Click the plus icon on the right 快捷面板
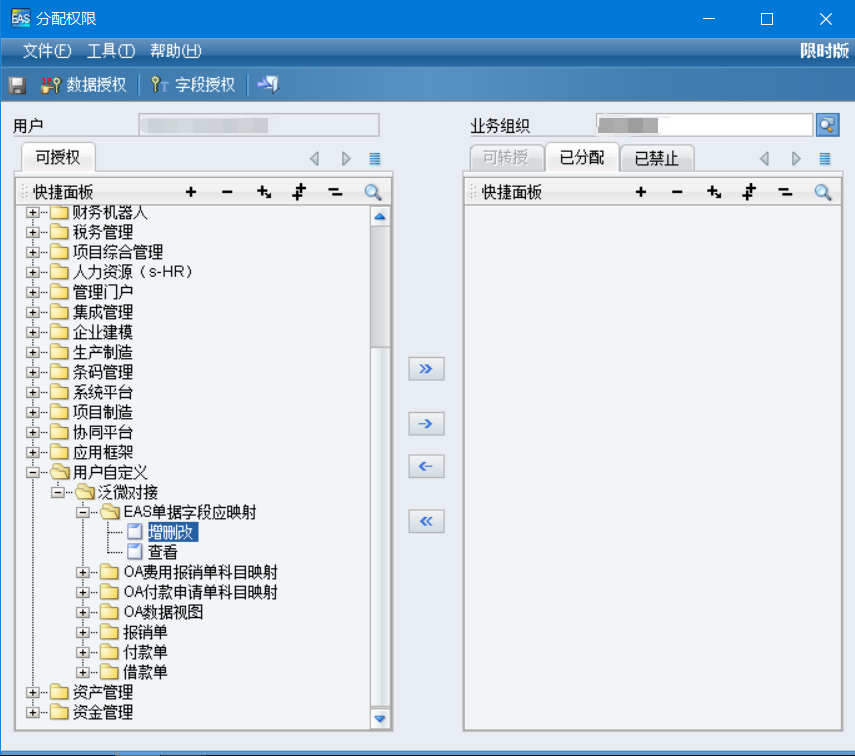 point(641,190)
